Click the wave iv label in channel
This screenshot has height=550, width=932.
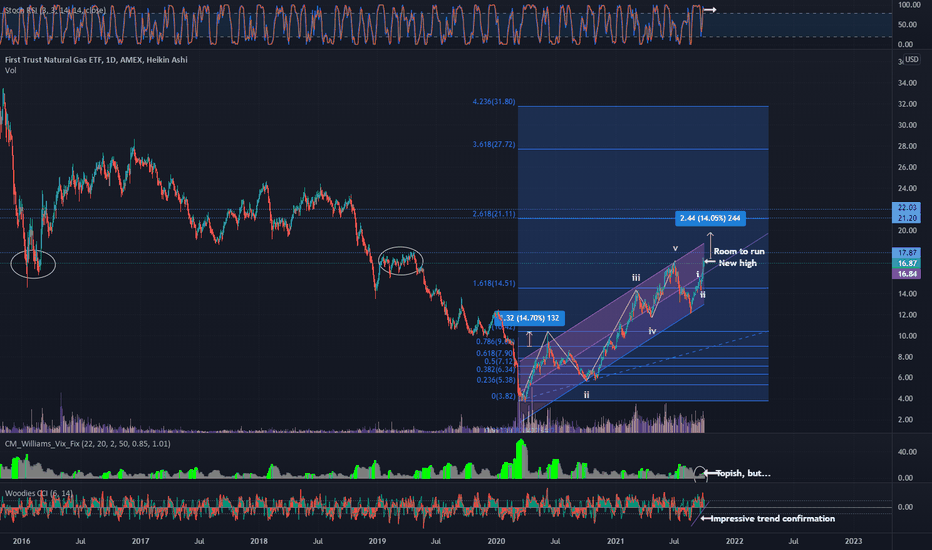(x=652, y=331)
